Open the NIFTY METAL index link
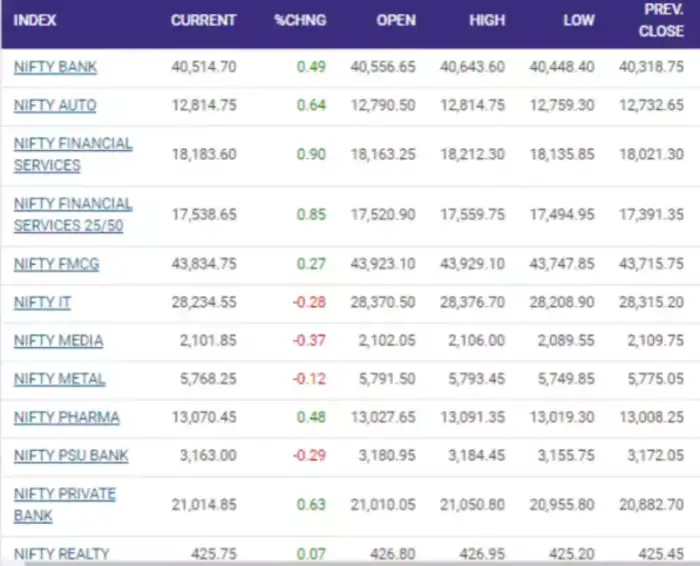700x566 pixels. click(x=59, y=379)
